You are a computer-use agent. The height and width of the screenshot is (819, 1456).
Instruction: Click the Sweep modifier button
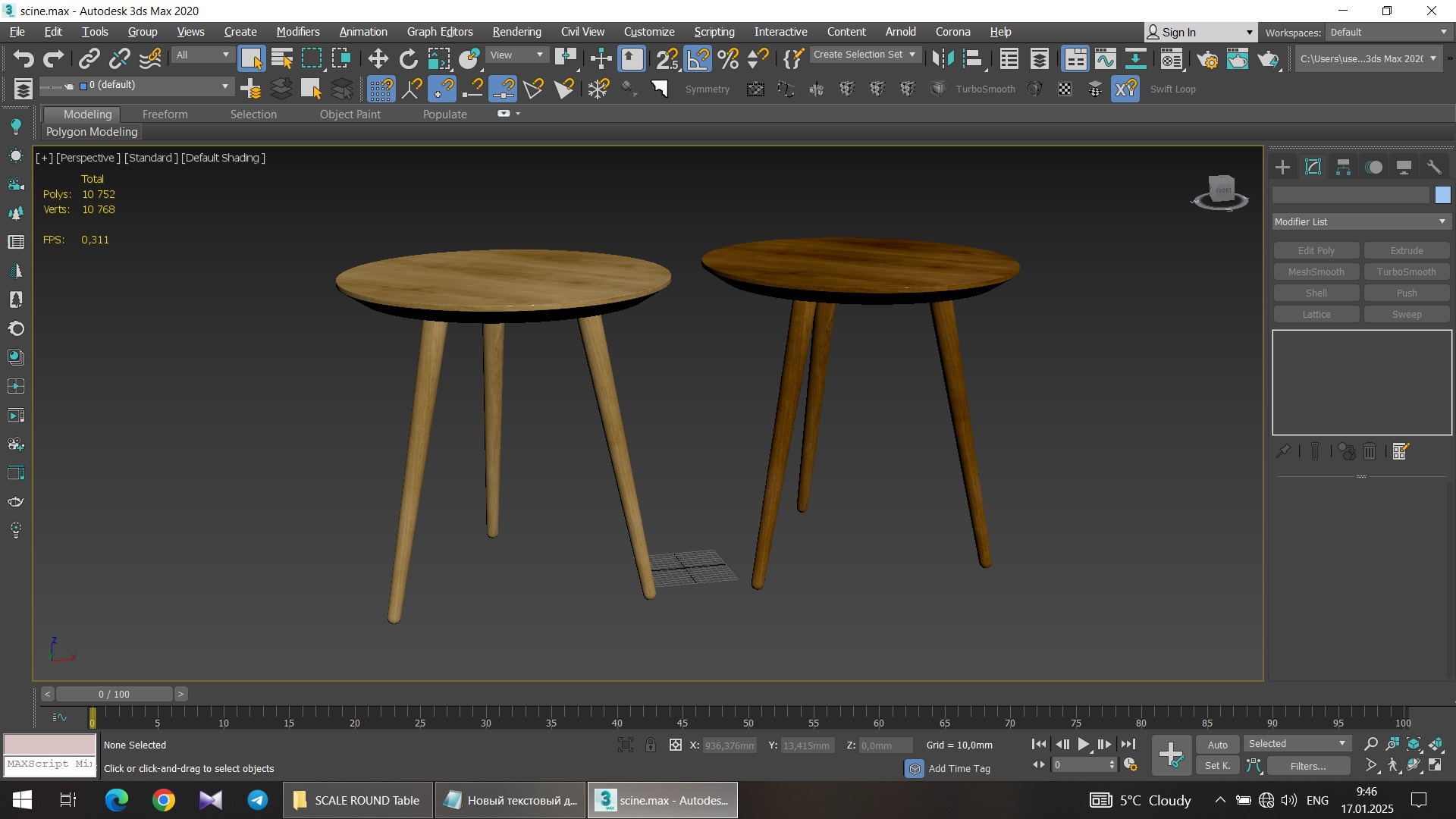click(x=1406, y=314)
